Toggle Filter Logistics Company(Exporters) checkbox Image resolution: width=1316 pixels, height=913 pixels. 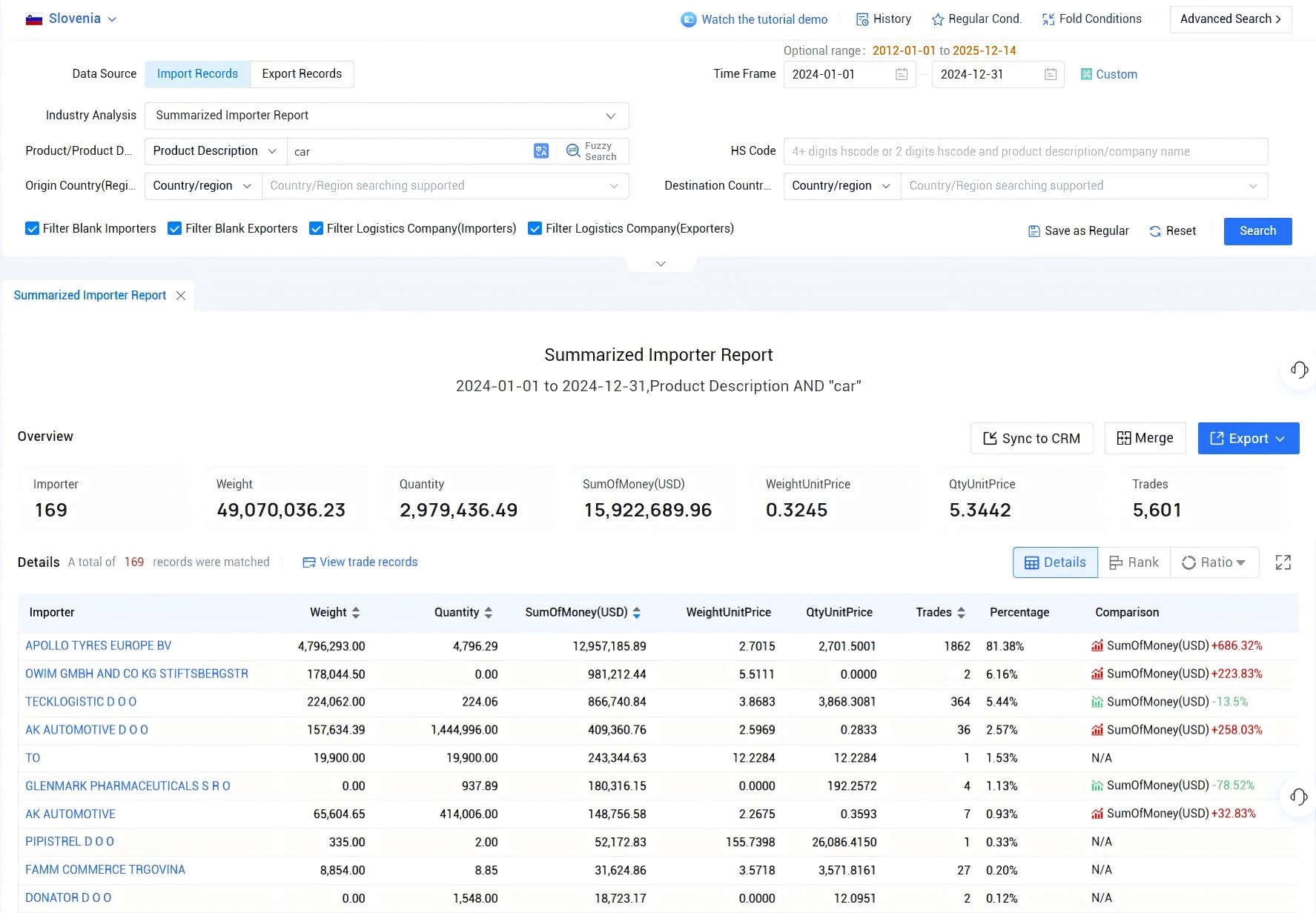[535, 229]
